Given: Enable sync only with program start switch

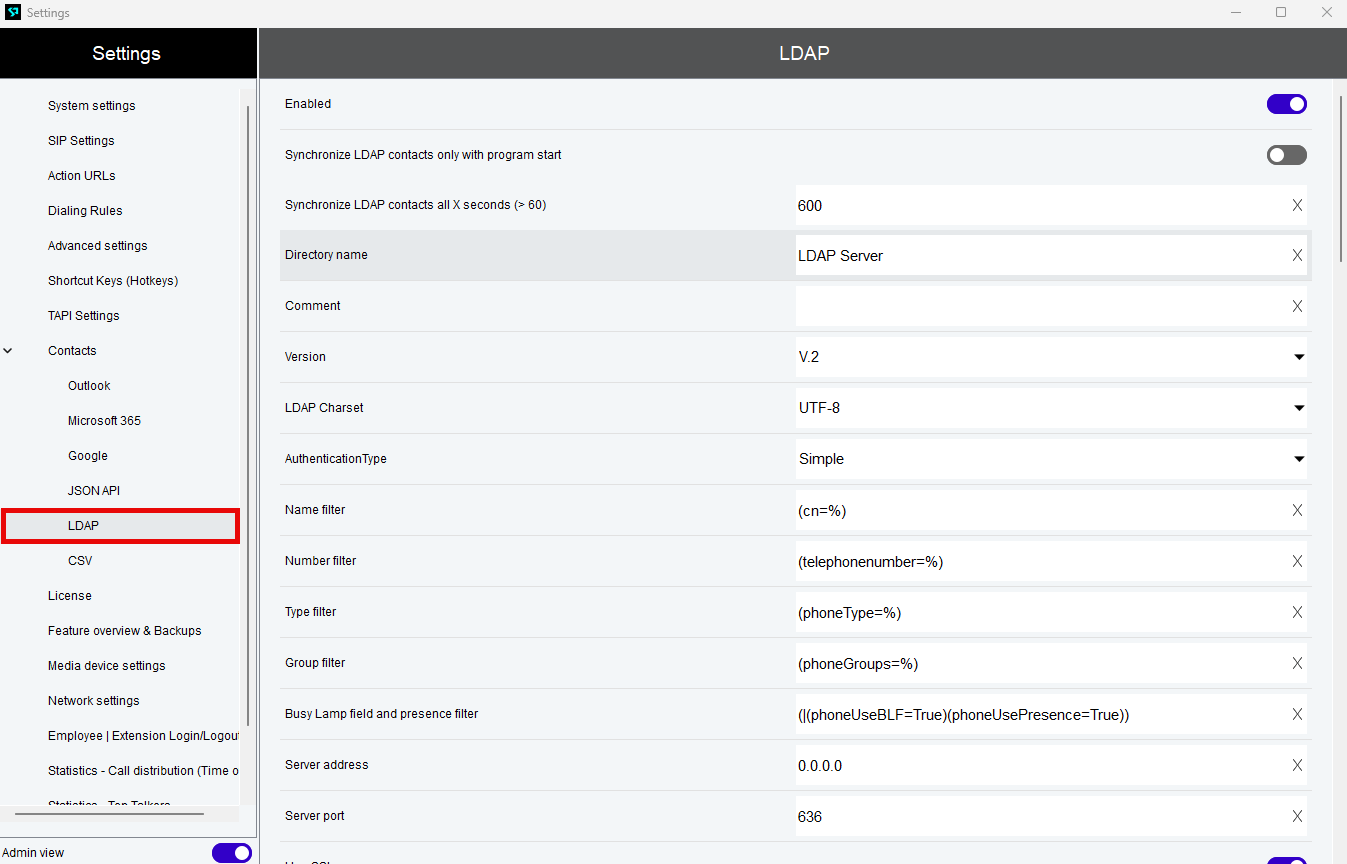Looking at the screenshot, I should coord(1286,155).
